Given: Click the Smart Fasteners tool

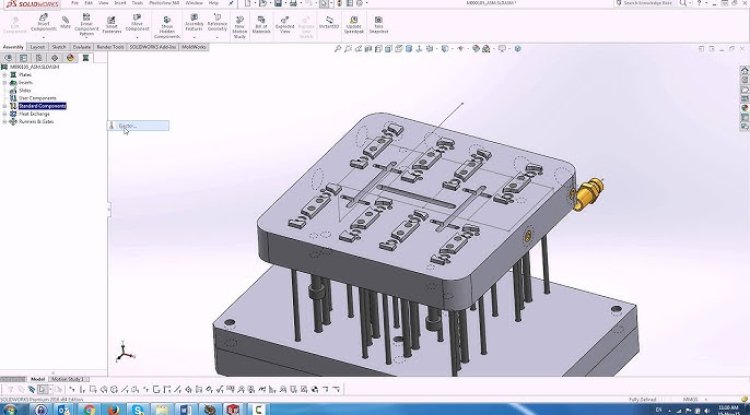Looking at the screenshot, I should coord(111,25).
